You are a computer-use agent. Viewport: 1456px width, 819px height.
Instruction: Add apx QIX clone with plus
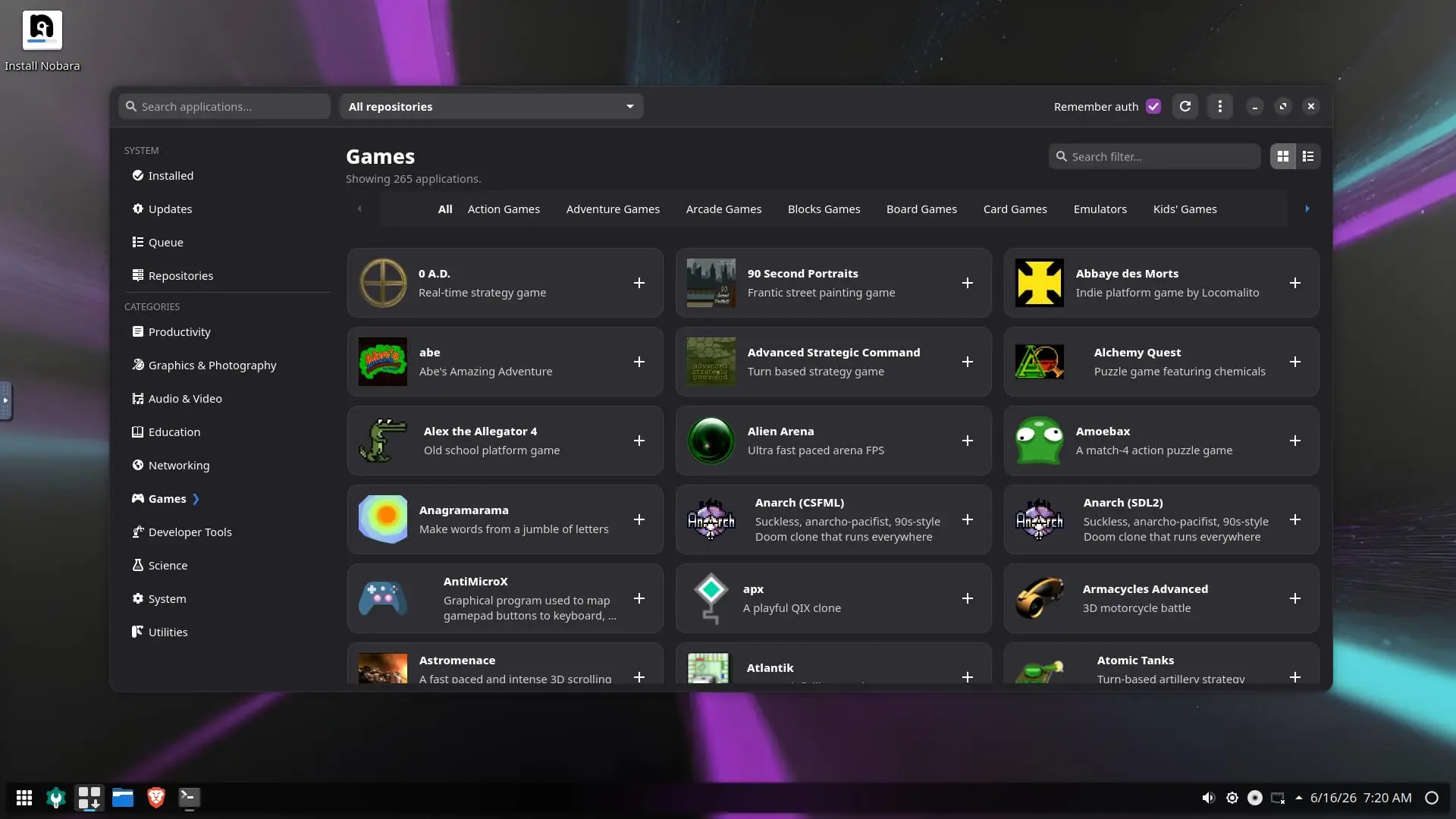pyautogui.click(x=968, y=598)
